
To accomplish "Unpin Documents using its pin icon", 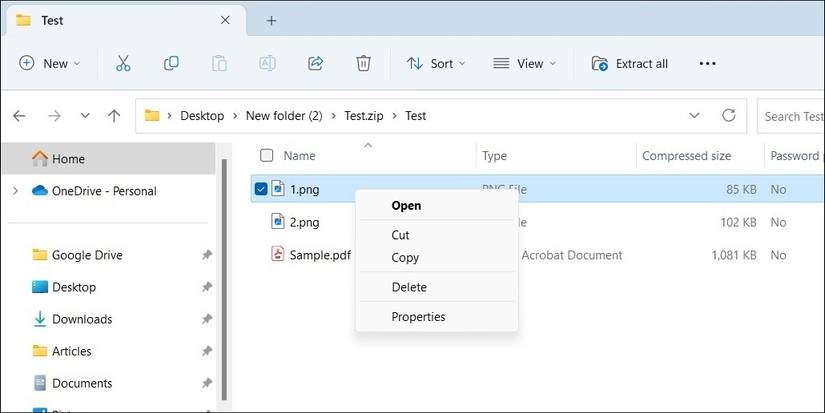I will tap(207, 383).
